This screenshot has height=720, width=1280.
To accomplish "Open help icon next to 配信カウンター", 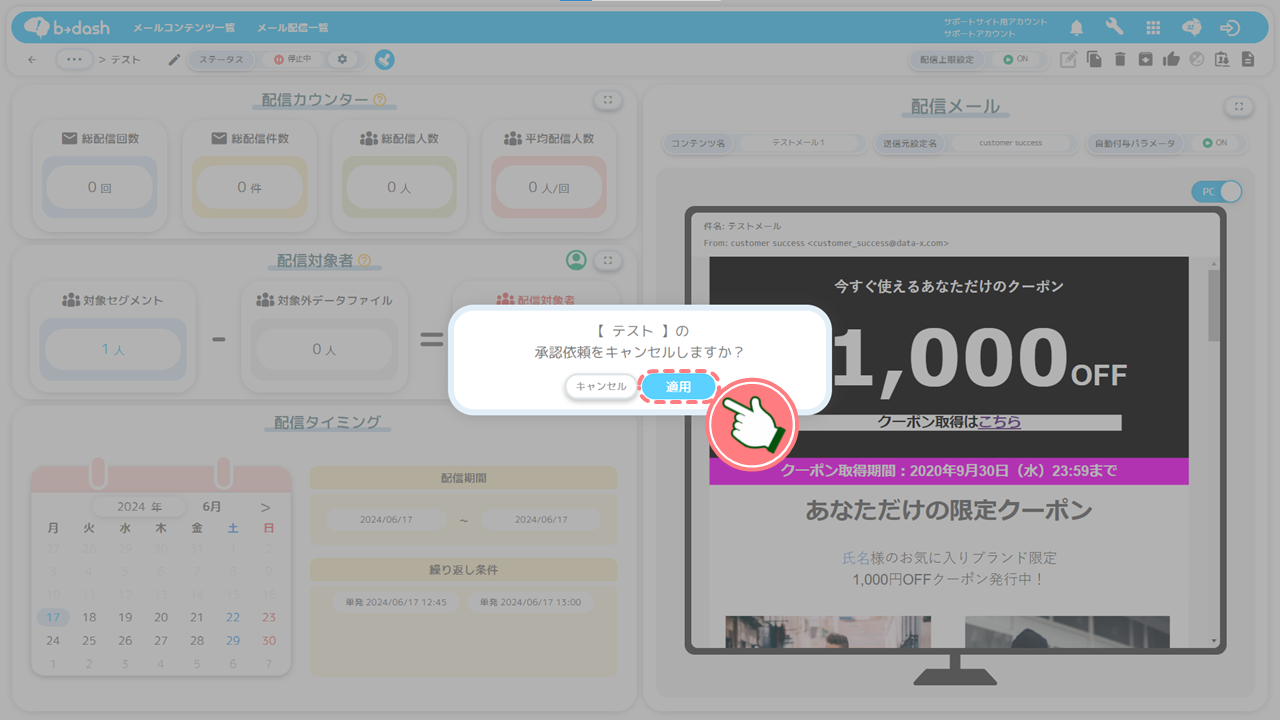I will (x=379, y=99).
